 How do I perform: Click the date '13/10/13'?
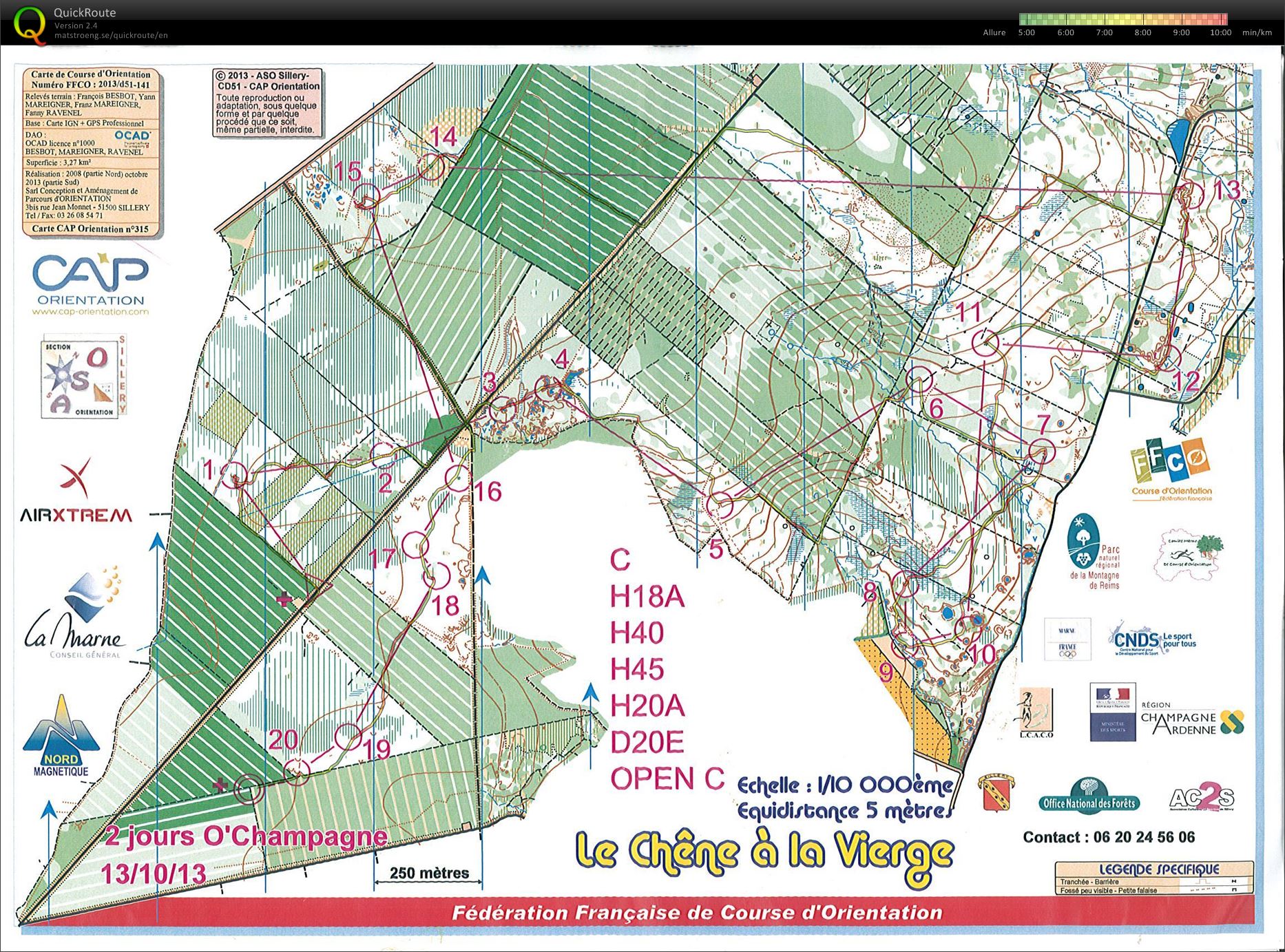154,874
